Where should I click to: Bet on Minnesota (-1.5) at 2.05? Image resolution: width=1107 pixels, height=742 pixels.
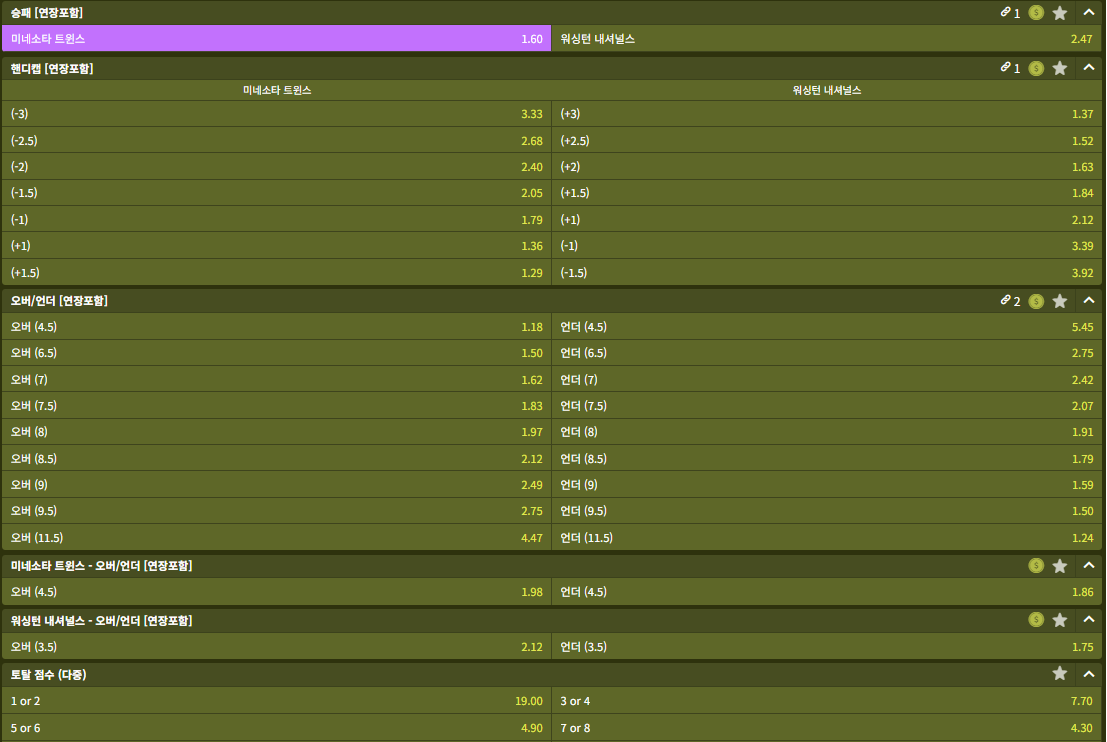(276, 193)
